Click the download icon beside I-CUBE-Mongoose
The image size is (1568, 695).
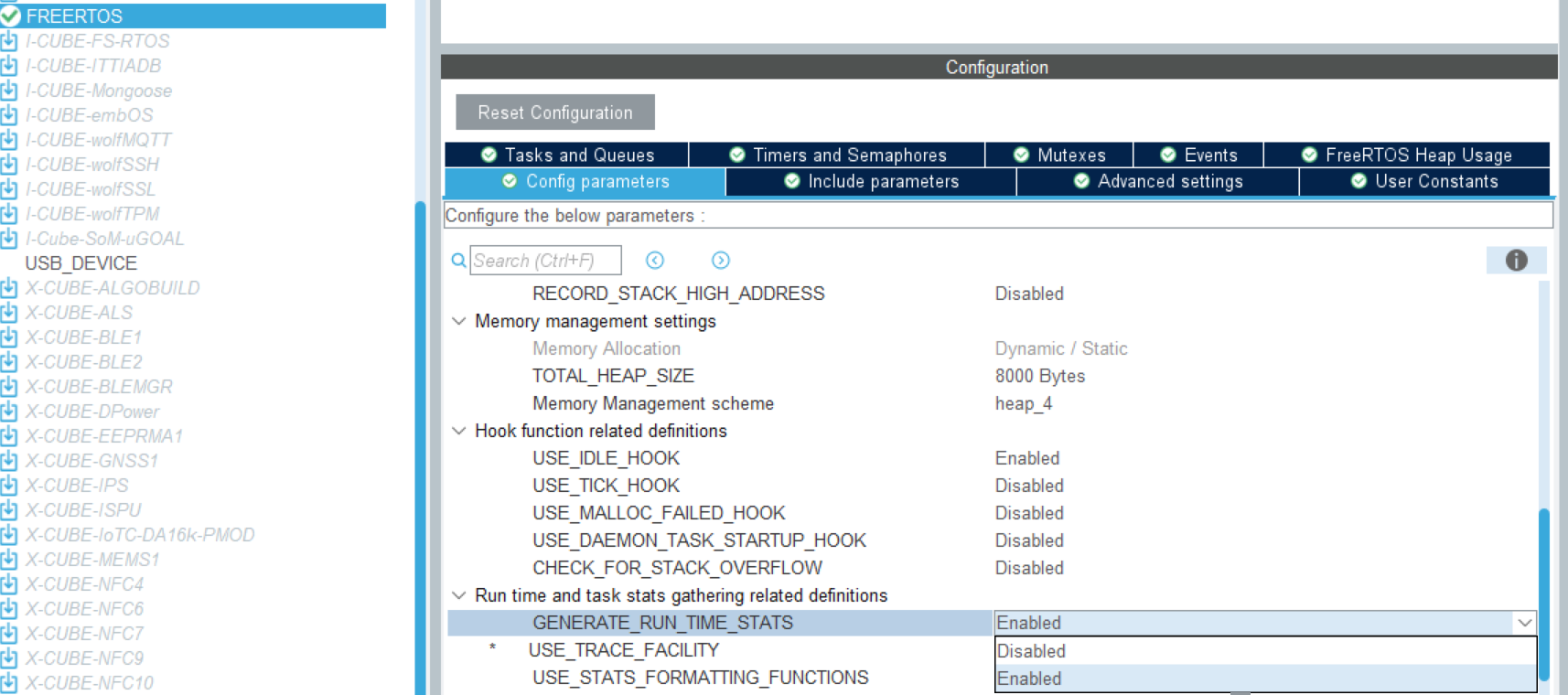pyautogui.click(x=9, y=91)
